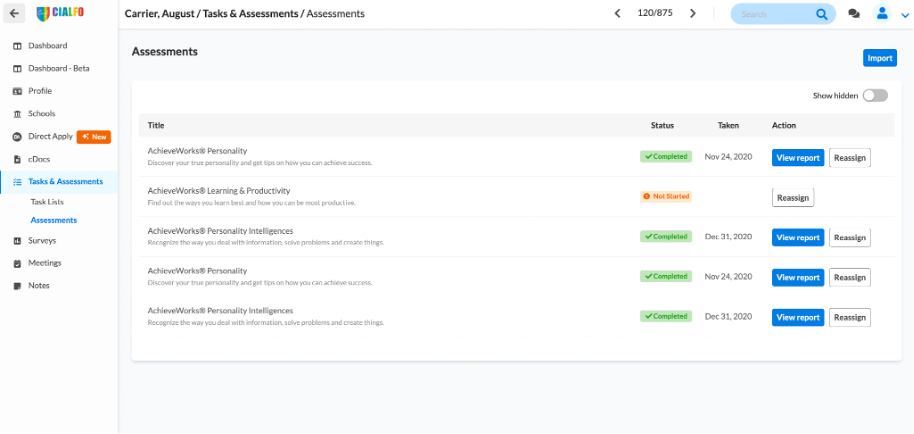This screenshot has height=434, width=914.
Task: Reassign the first Personality Intelligences assessment
Action: click(x=850, y=238)
